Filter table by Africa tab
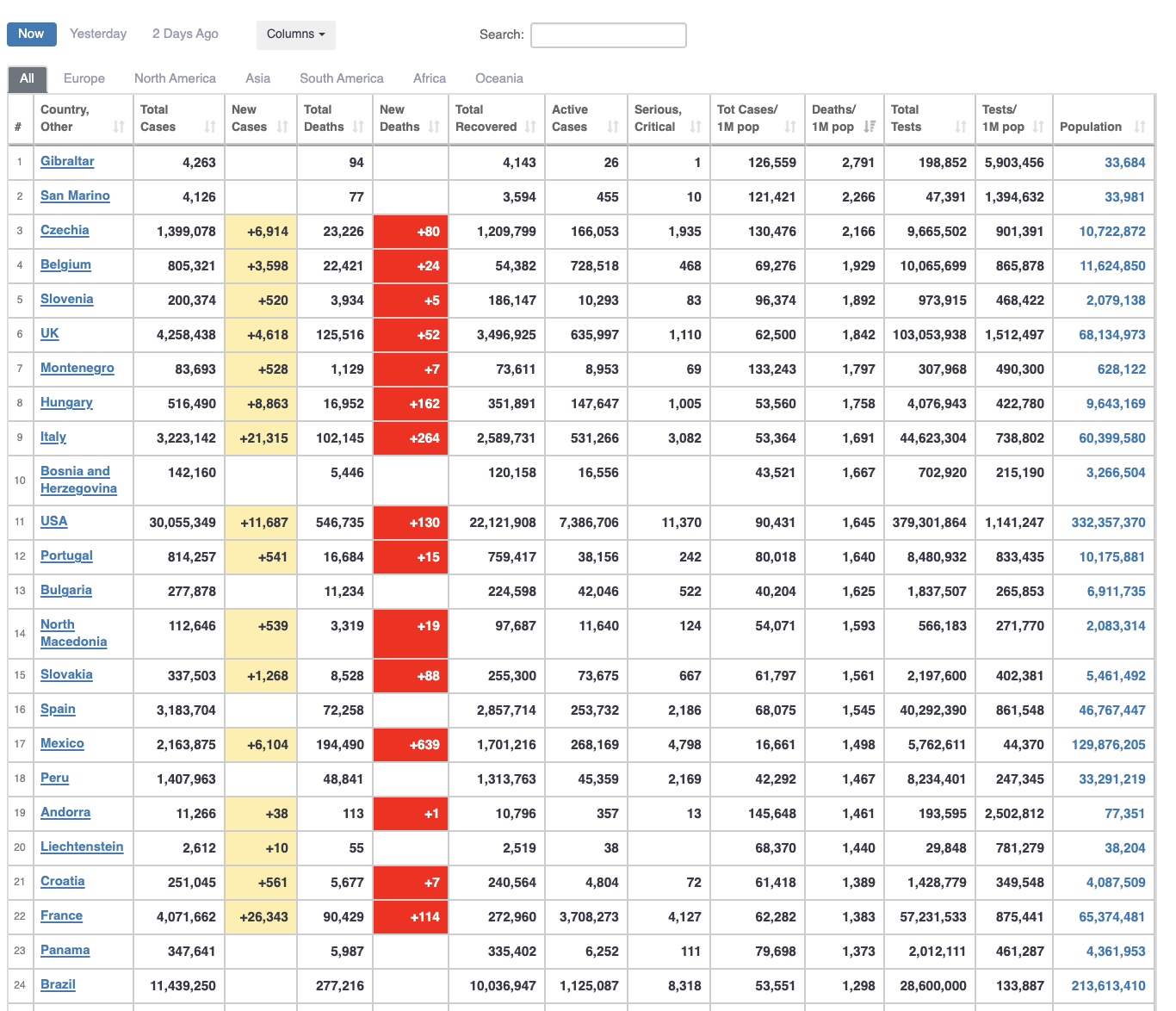The image size is (1176, 1011). (x=430, y=78)
